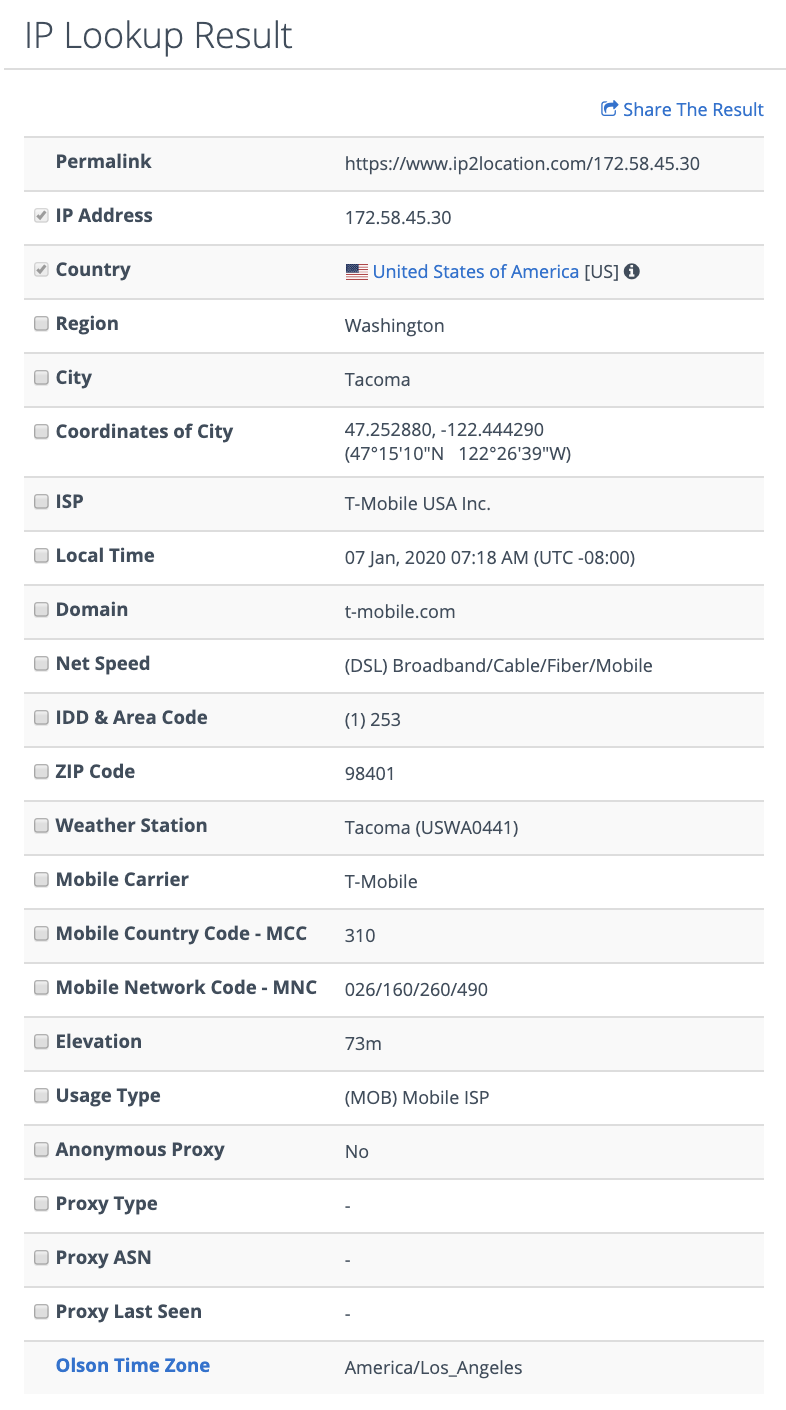Screen dimensions: 786x1410
Task: Open the United States of America link
Action: [x=476, y=271]
